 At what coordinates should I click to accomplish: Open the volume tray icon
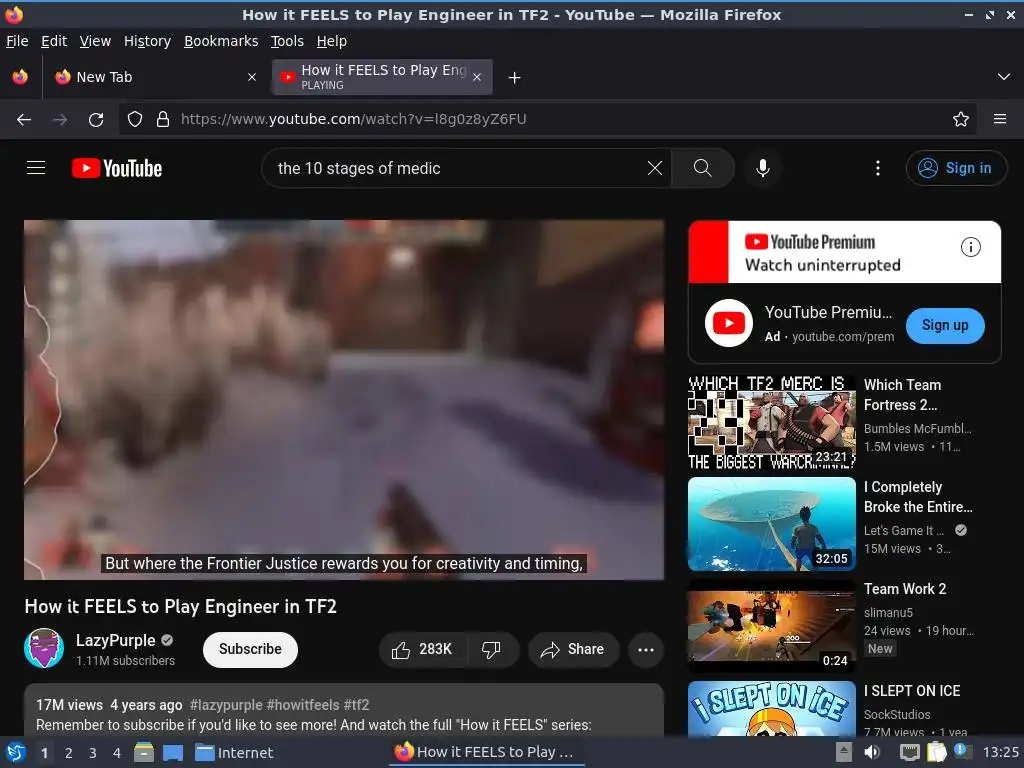[x=872, y=752]
